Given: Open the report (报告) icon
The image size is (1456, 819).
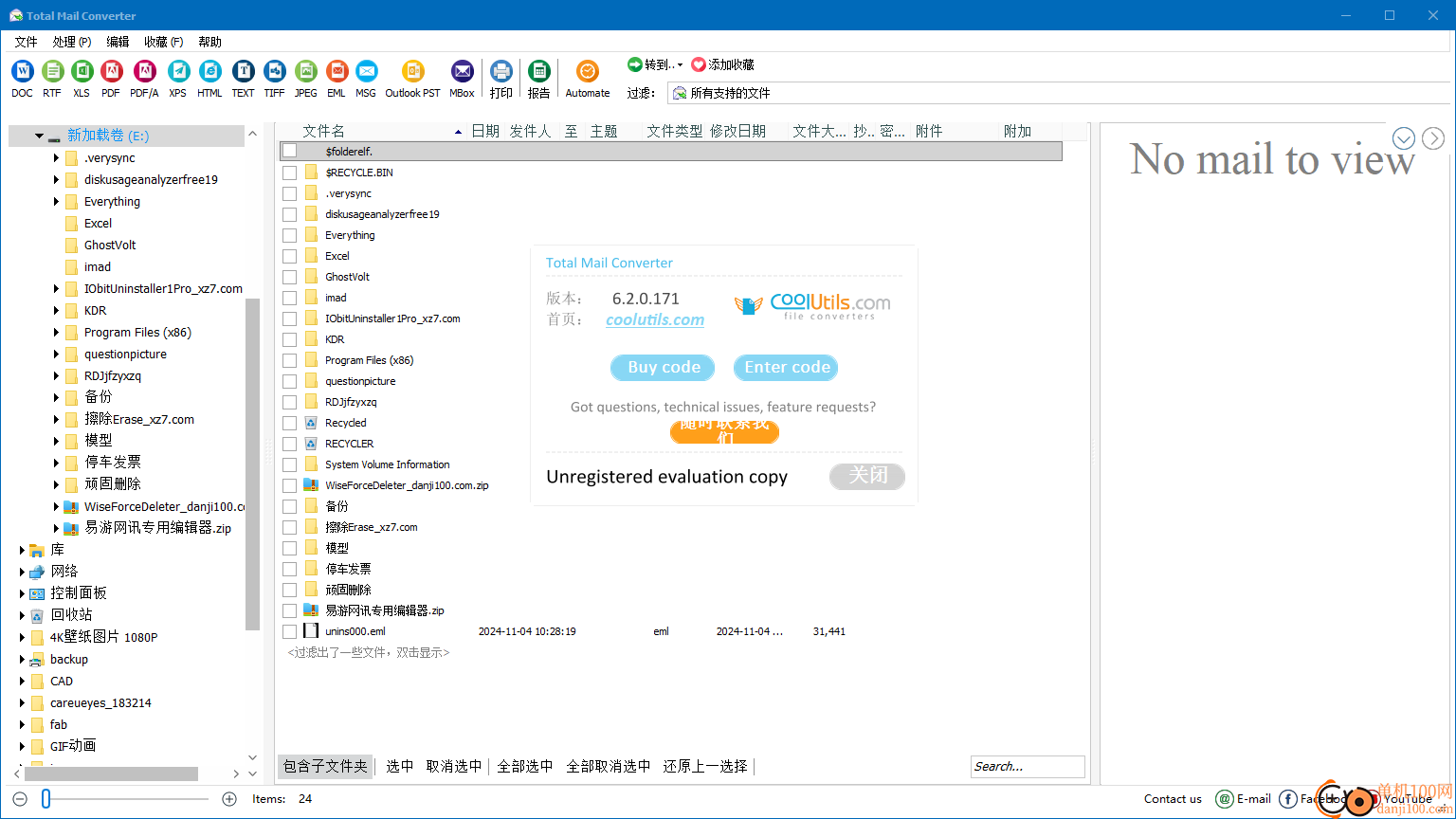Looking at the screenshot, I should pos(538,71).
